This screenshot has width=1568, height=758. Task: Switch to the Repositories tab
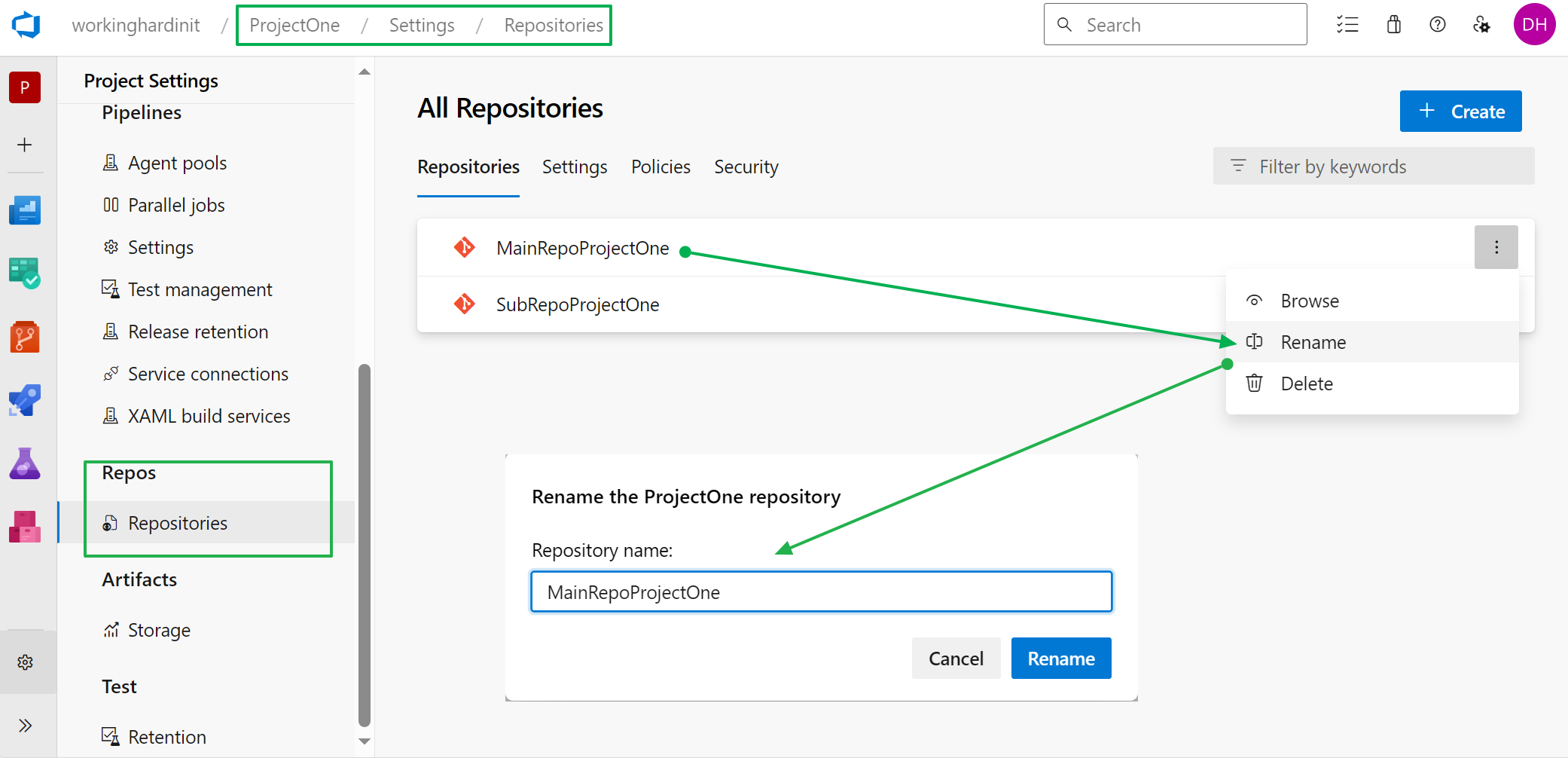468,167
